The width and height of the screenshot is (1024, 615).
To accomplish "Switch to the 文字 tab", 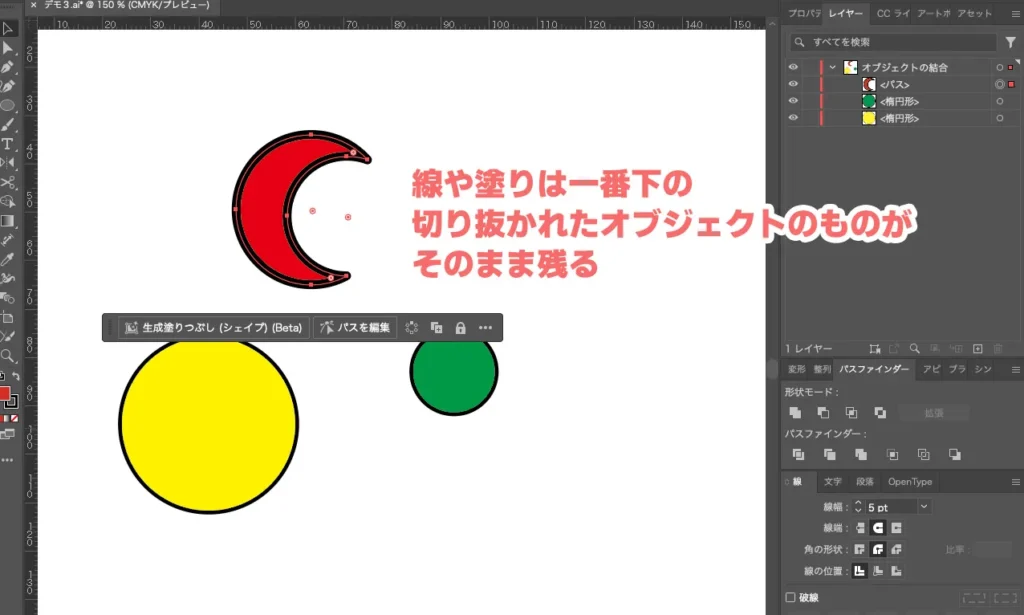I will pos(833,481).
